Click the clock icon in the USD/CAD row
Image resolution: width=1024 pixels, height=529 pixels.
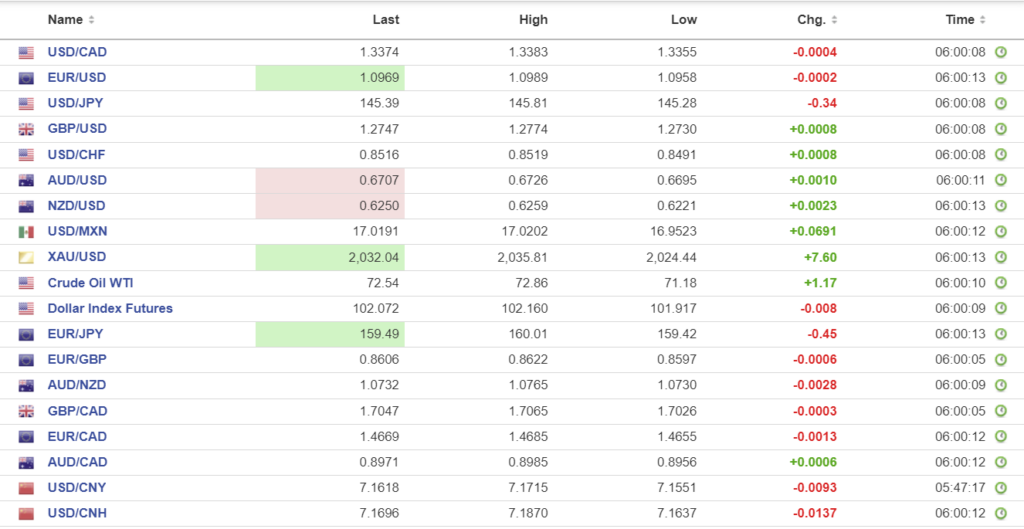click(x=1000, y=52)
